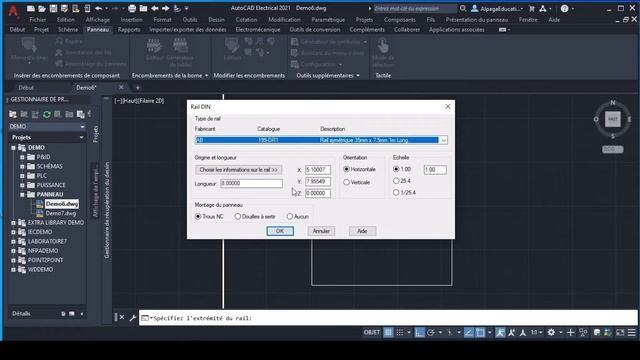640x360 pixels.
Task: Toggle ortho mode icon in status bar
Action: coord(420,333)
